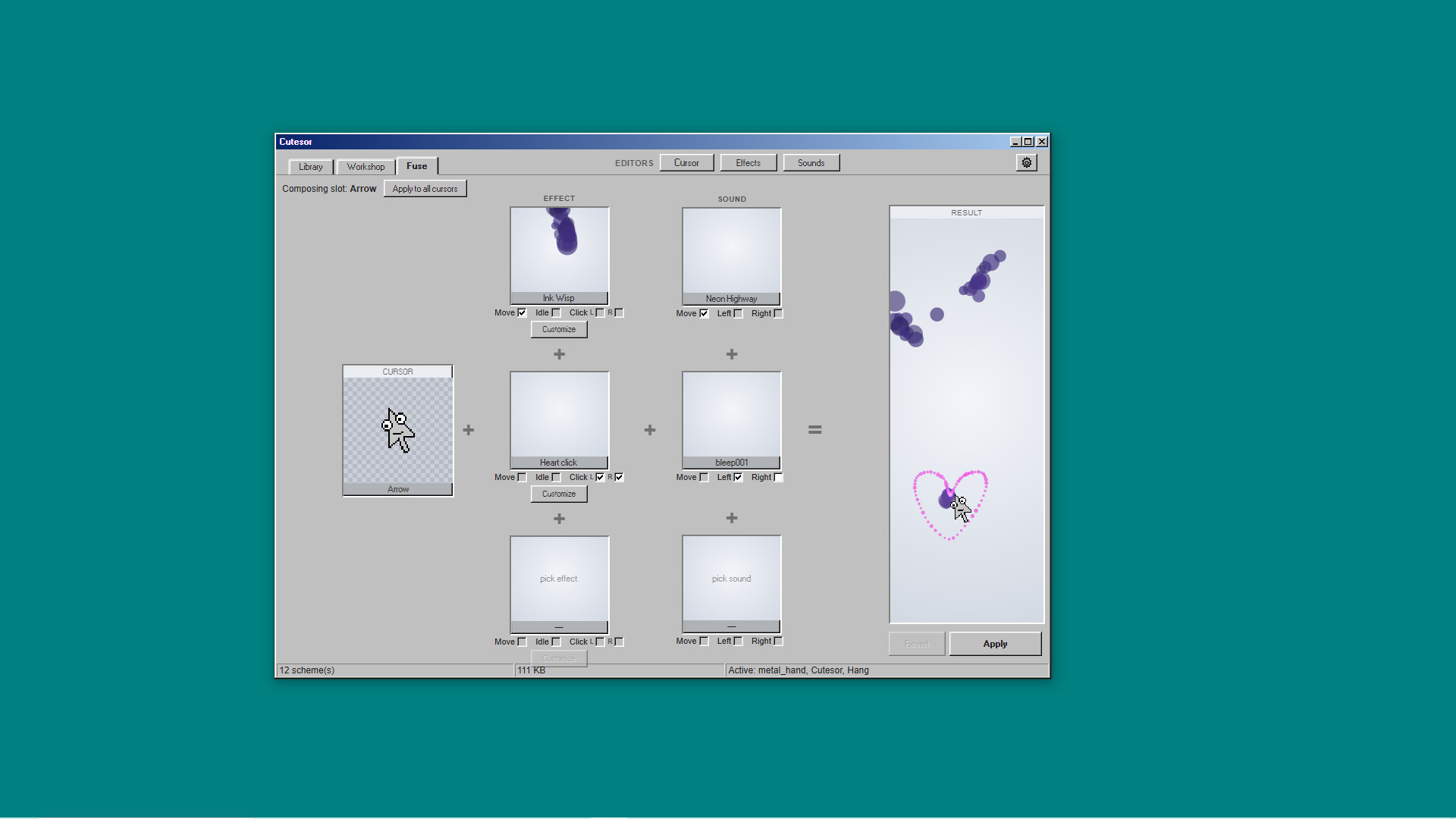1456x819 pixels.
Task: Customize the Heart click effect
Action: click(559, 494)
